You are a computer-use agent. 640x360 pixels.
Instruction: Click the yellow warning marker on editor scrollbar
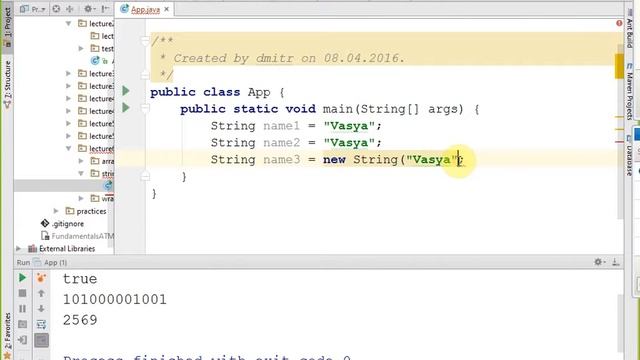[x=619, y=65]
